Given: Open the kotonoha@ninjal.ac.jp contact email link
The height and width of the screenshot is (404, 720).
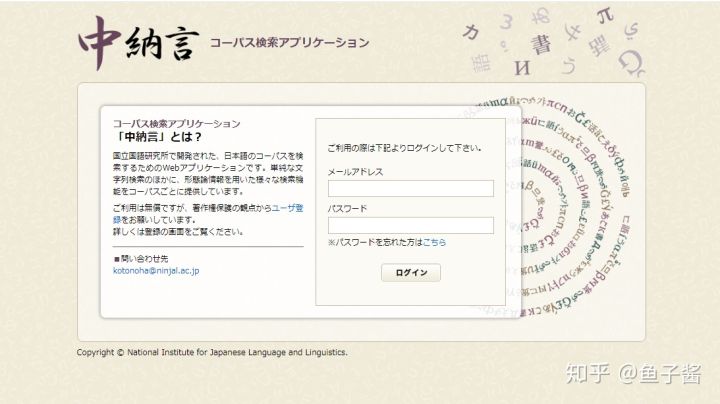Looking at the screenshot, I should pos(156,271).
